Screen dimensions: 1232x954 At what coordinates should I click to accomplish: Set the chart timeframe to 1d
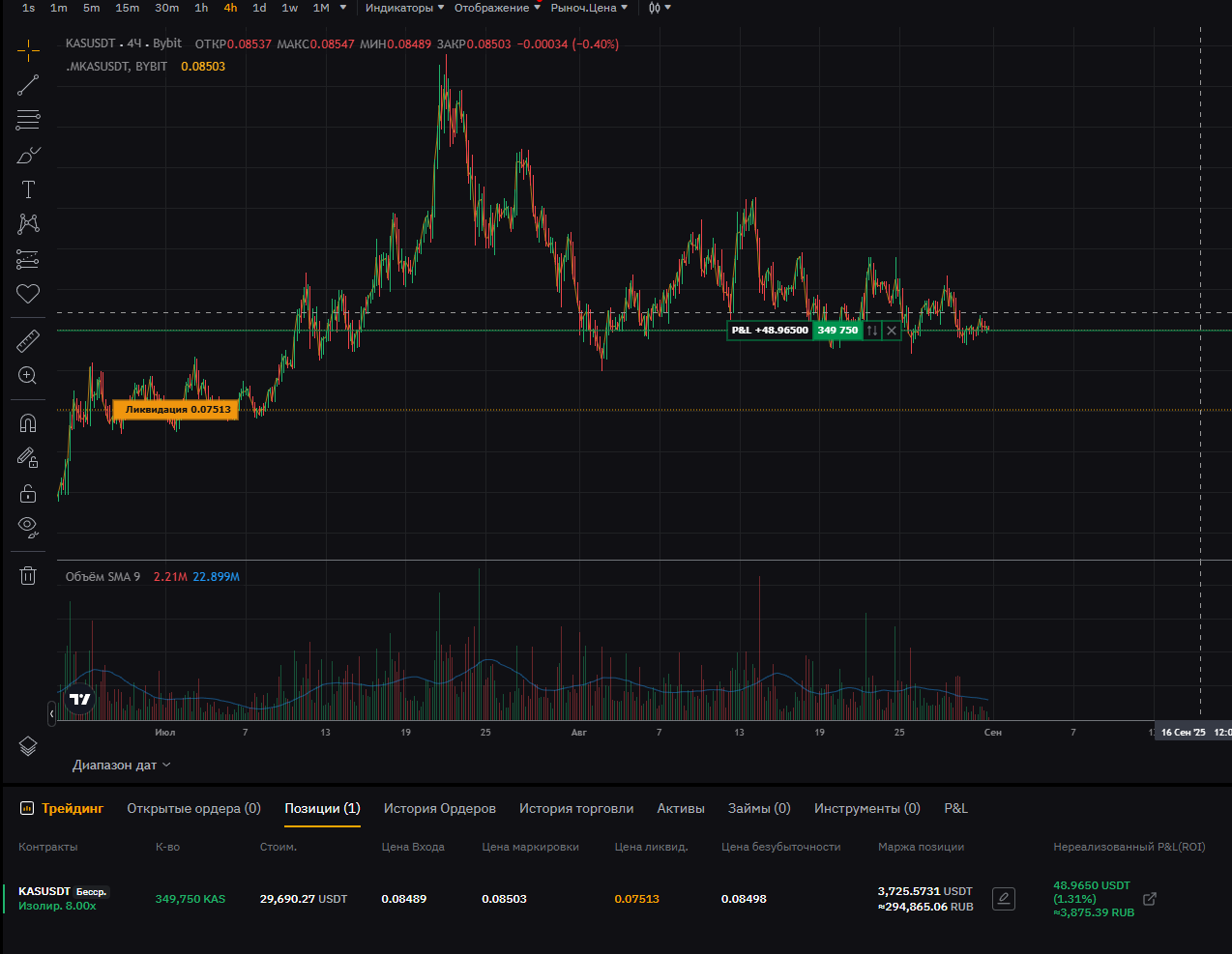pos(259,8)
